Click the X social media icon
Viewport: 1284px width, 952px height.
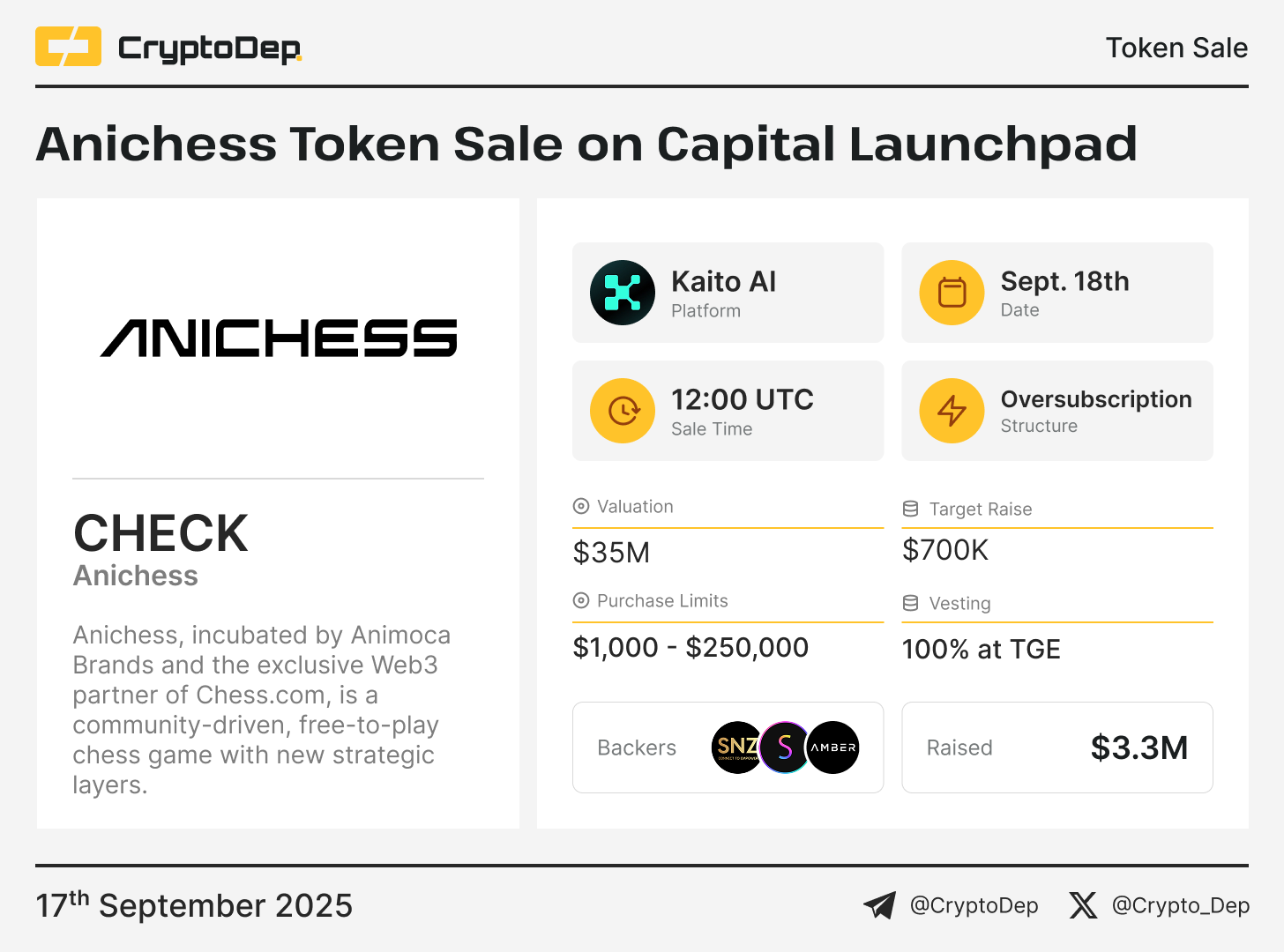click(1083, 905)
